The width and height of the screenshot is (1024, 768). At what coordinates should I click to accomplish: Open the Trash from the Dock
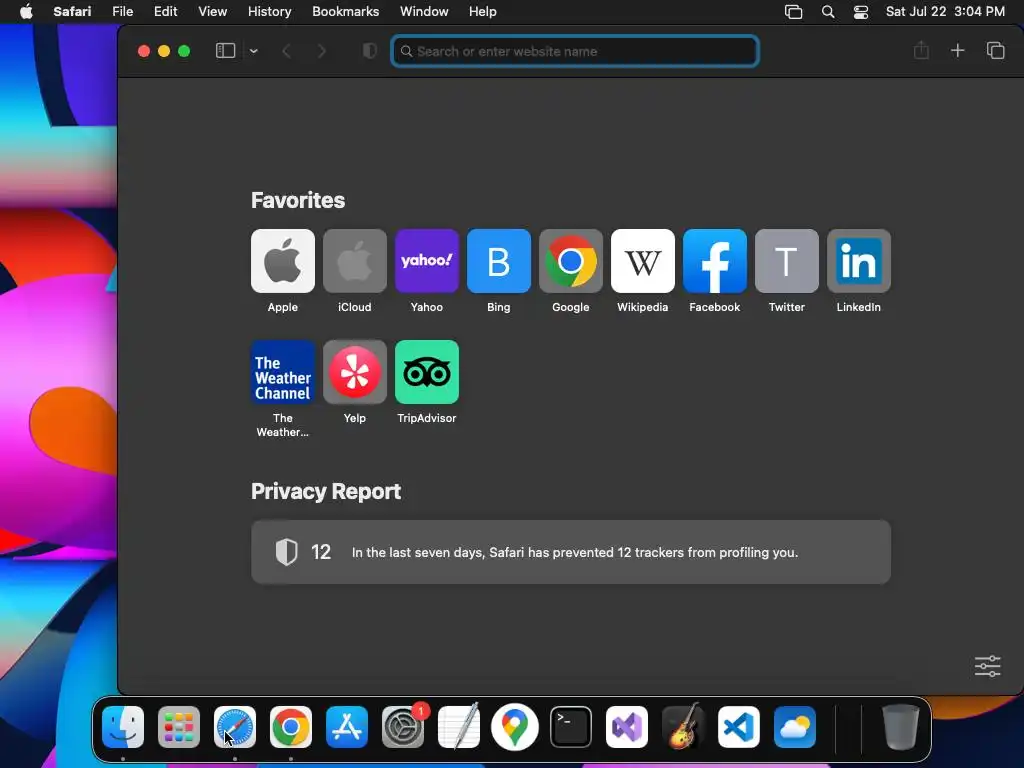point(901,727)
